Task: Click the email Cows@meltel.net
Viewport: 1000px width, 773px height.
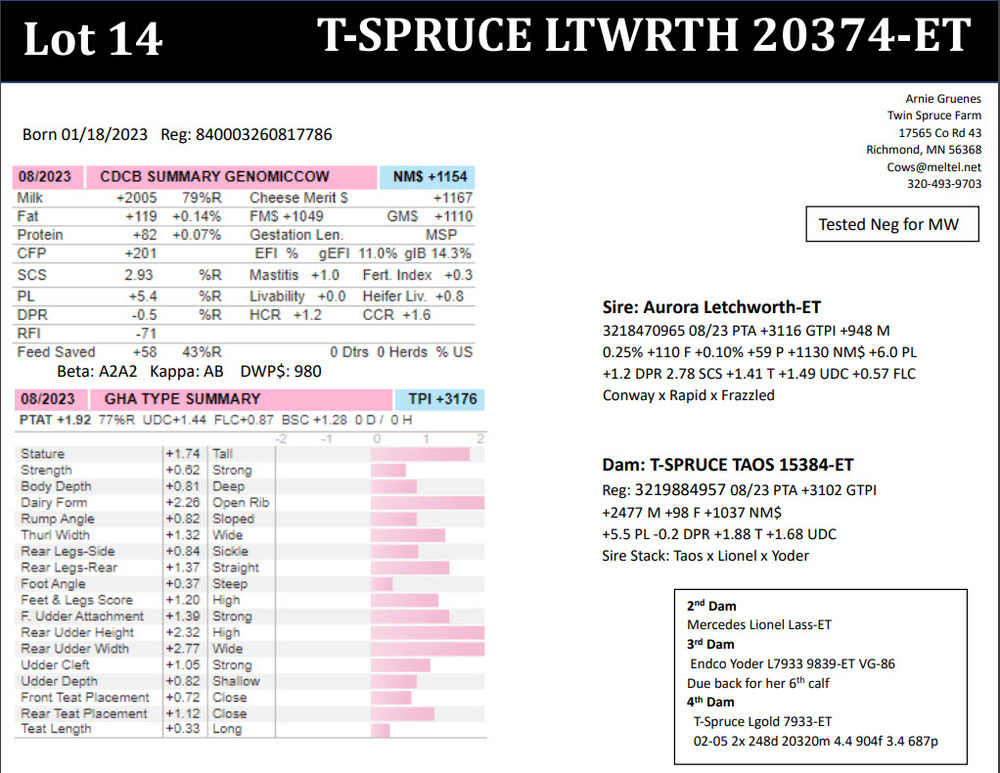Action: [x=934, y=167]
